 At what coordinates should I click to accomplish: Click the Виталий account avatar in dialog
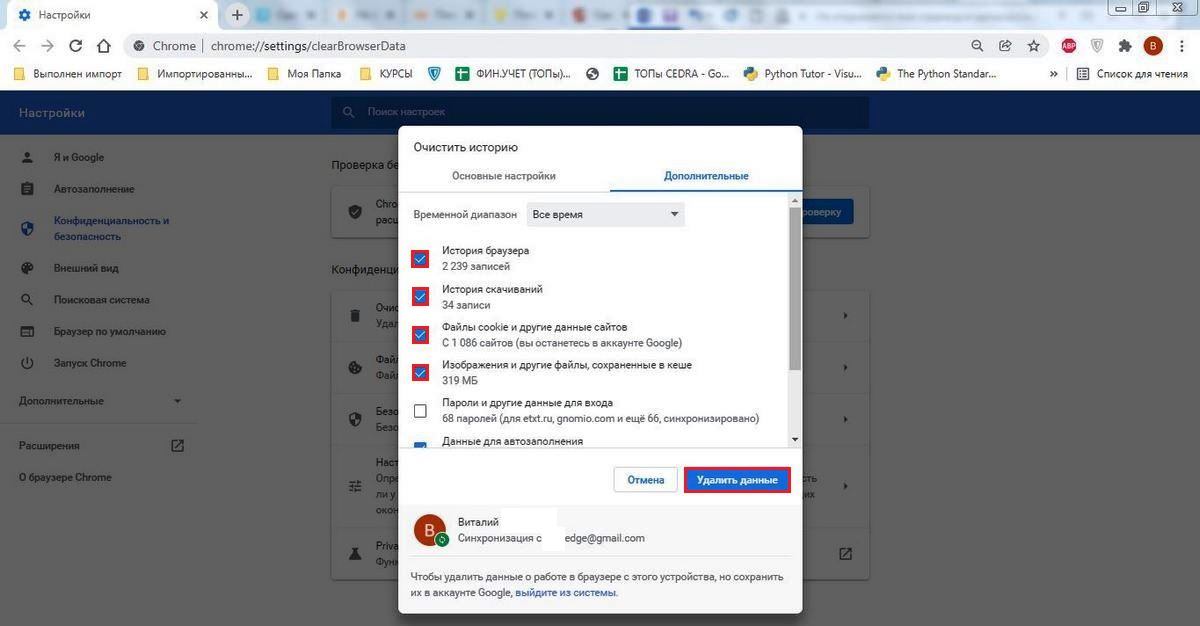tap(430, 530)
